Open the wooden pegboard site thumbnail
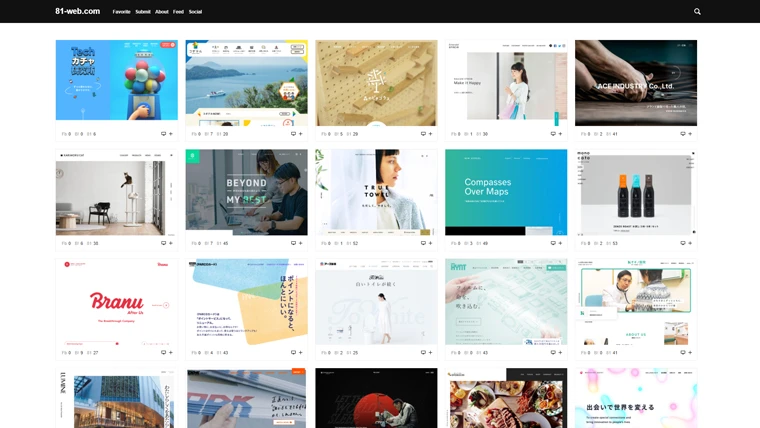Screen dimensions: 760x428 pos(376,83)
